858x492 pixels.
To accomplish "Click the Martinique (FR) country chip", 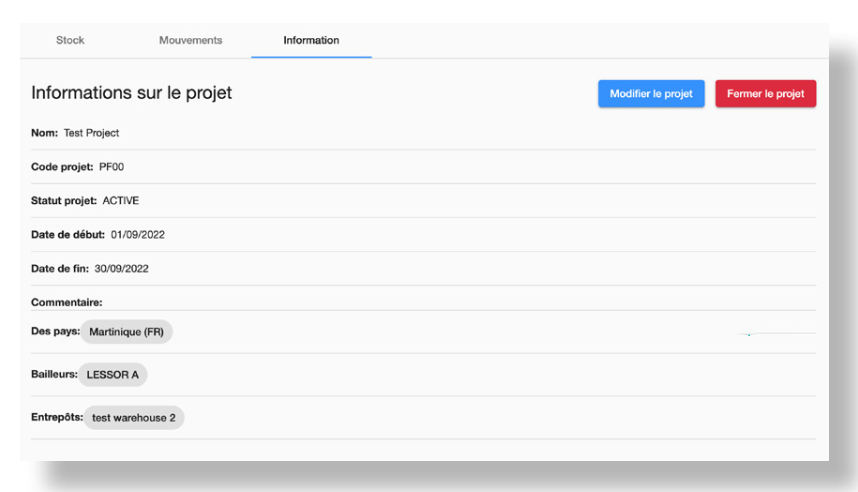I will tap(126, 332).
